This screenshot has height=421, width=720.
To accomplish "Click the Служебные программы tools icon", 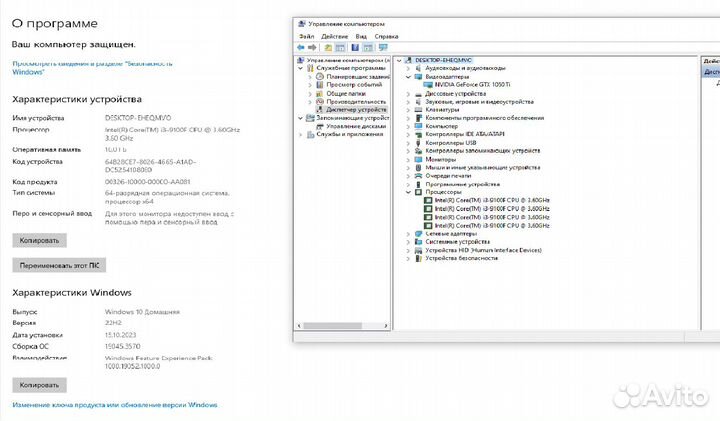I will [310, 68].
